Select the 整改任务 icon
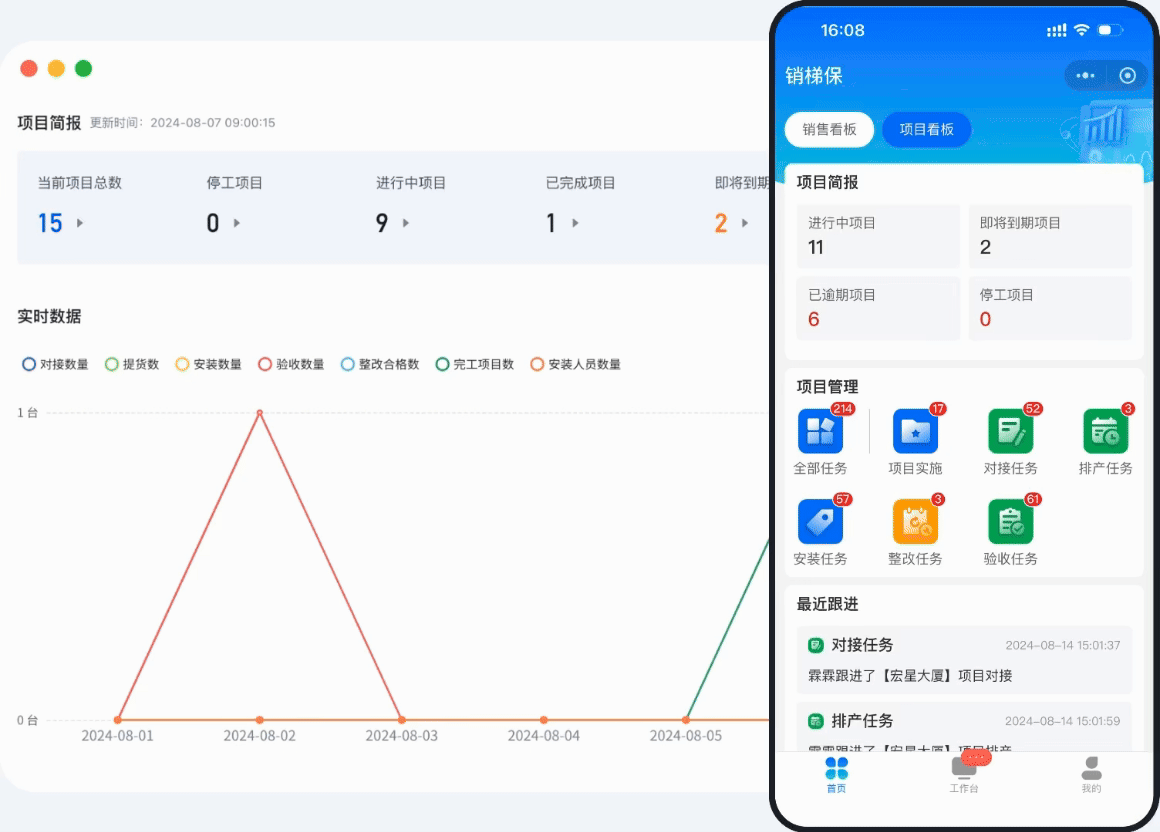The width and height of the screenshot is (1160, 832). (916, 520)
